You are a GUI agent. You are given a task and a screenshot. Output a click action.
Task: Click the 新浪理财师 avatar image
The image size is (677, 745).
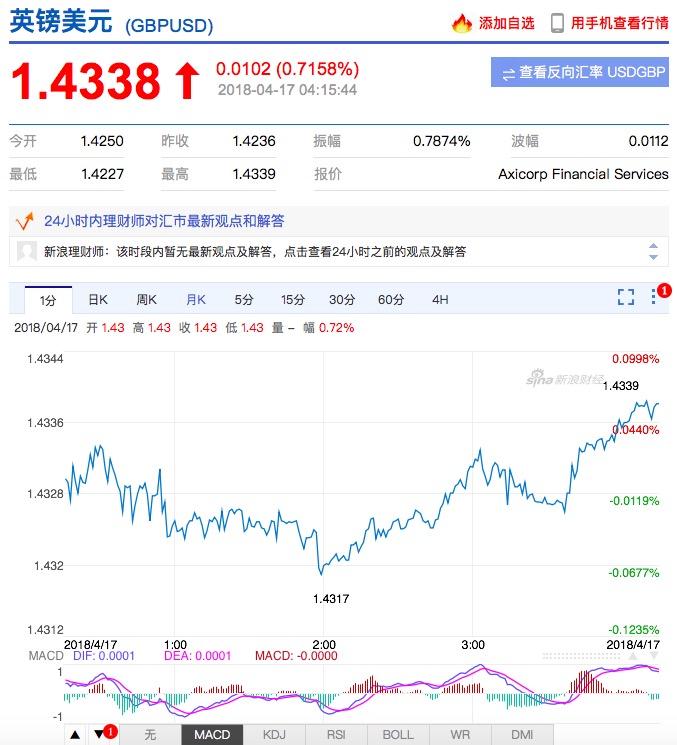(27, 251)
